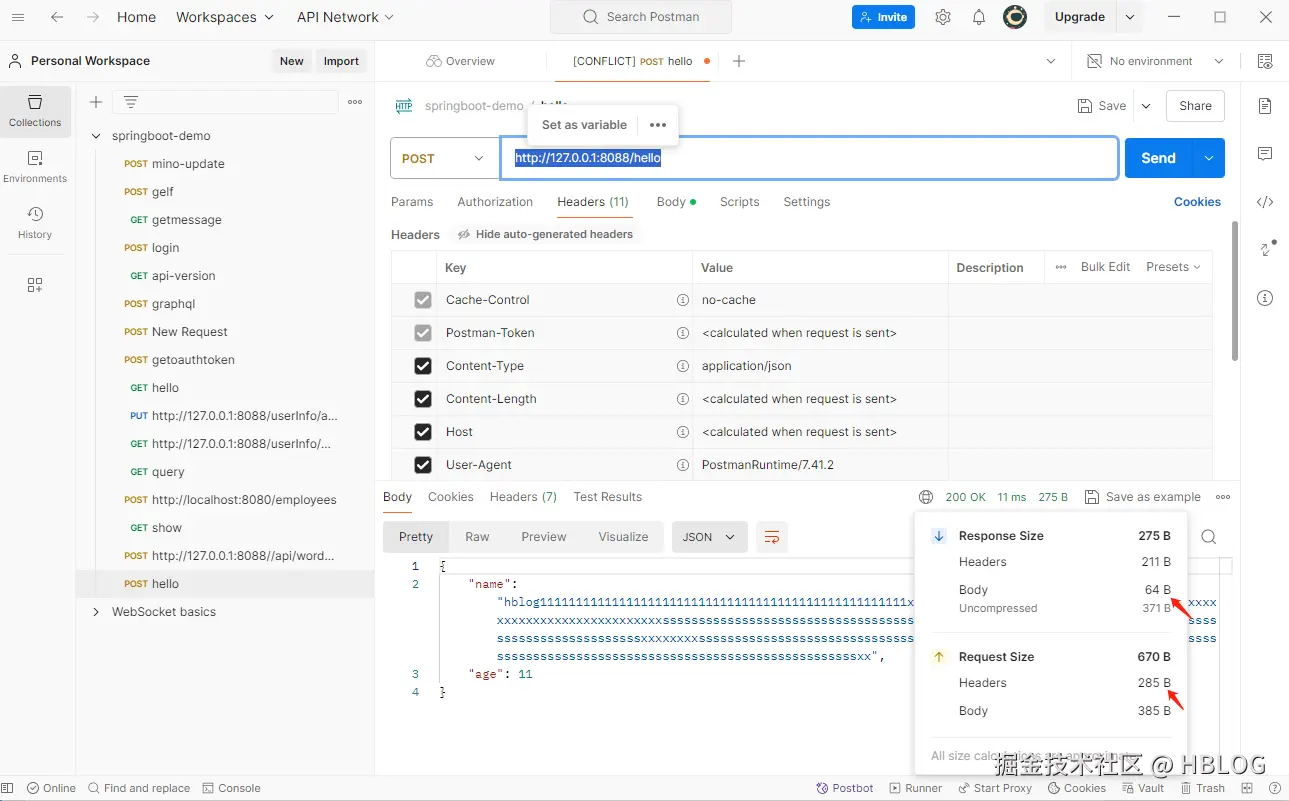Switch to the Scripts tab
The width and height of the screenshot is (1289, 801).
coord(739,202)
